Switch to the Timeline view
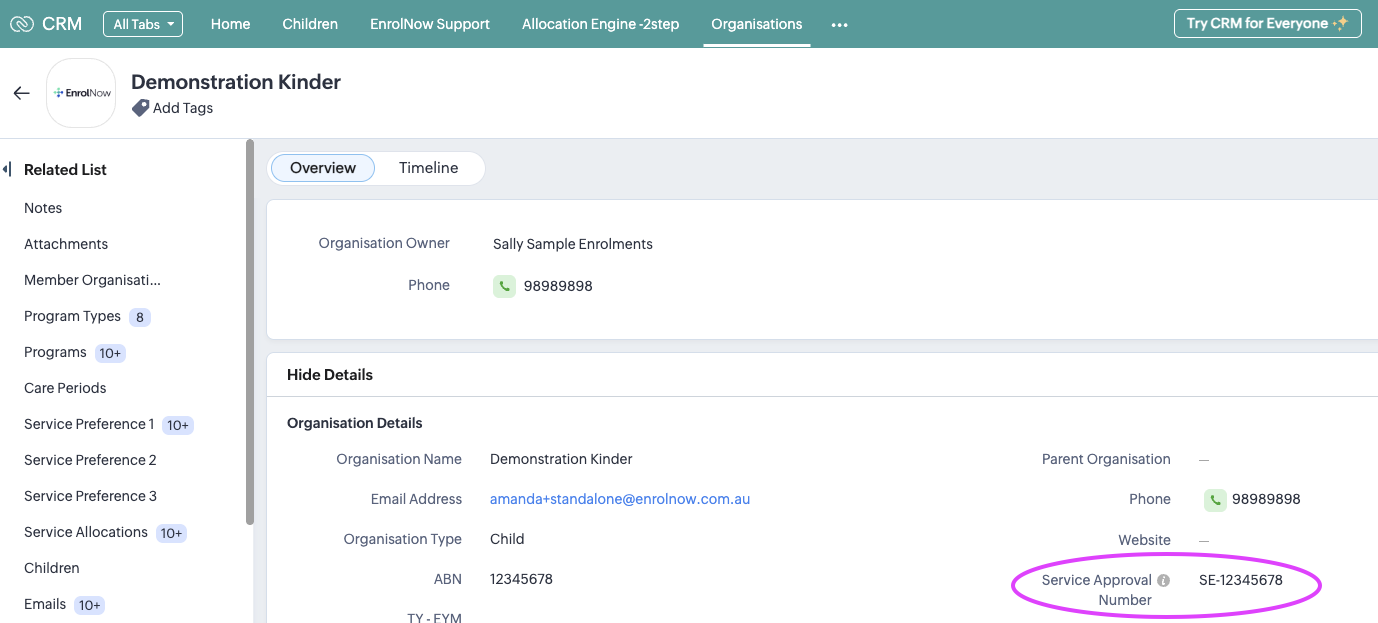1378x623 pixels. click(x=428, y=168)
